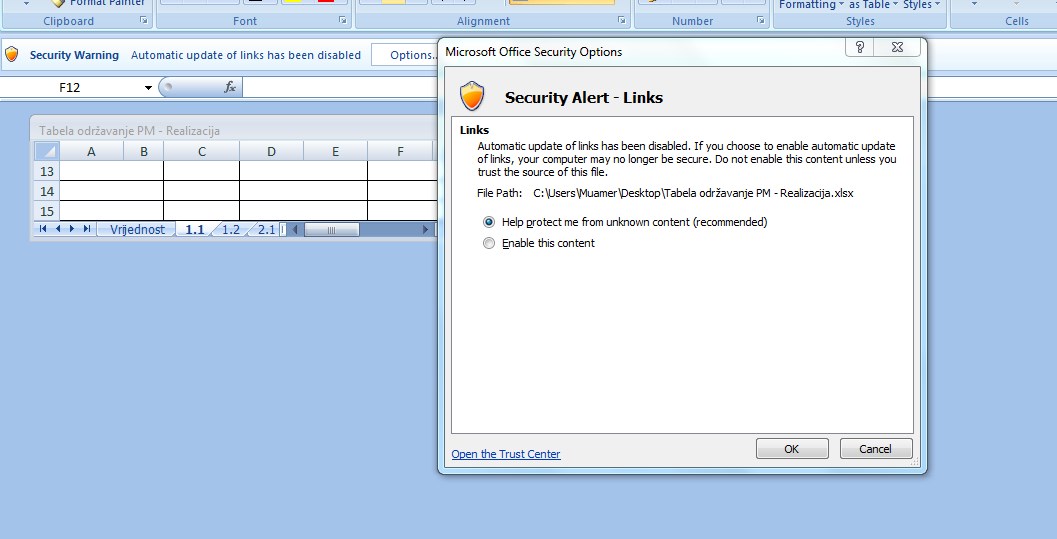
Task: Jump to last sheet with tab navigation arrow
Action: coord(86,229)
